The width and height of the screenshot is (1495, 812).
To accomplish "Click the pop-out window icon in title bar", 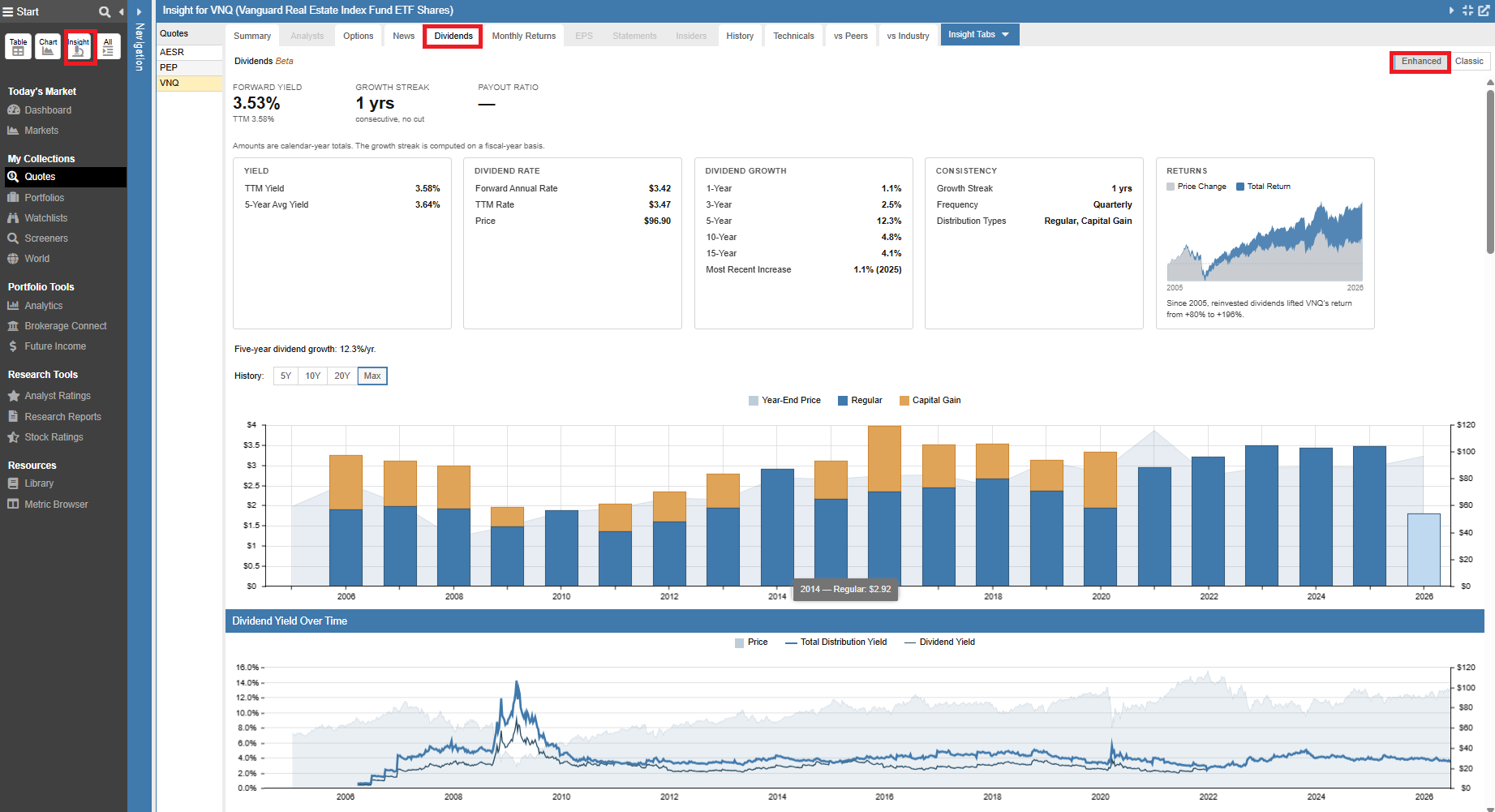I will point(1484,11).
